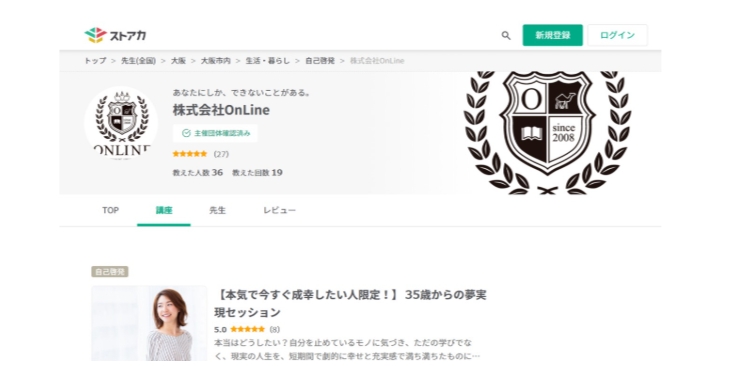Click the ログイン button
734x366 pixels.
[617, 35]
